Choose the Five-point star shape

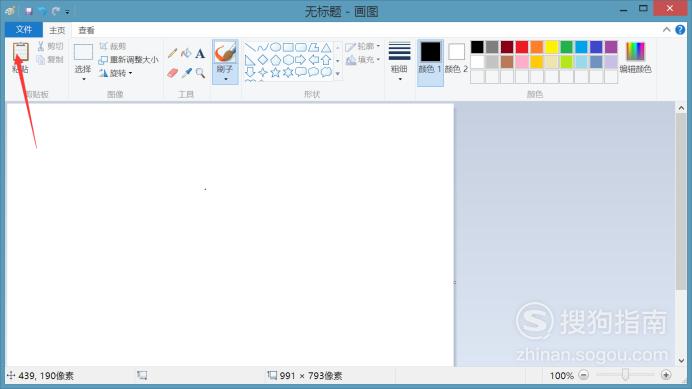coord(275,72)
